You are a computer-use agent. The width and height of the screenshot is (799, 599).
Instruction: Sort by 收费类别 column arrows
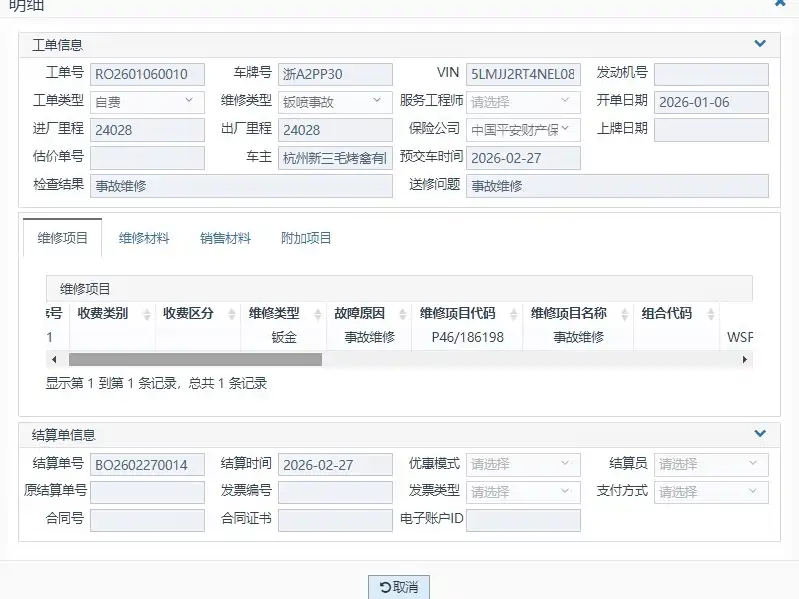point(147,314)
